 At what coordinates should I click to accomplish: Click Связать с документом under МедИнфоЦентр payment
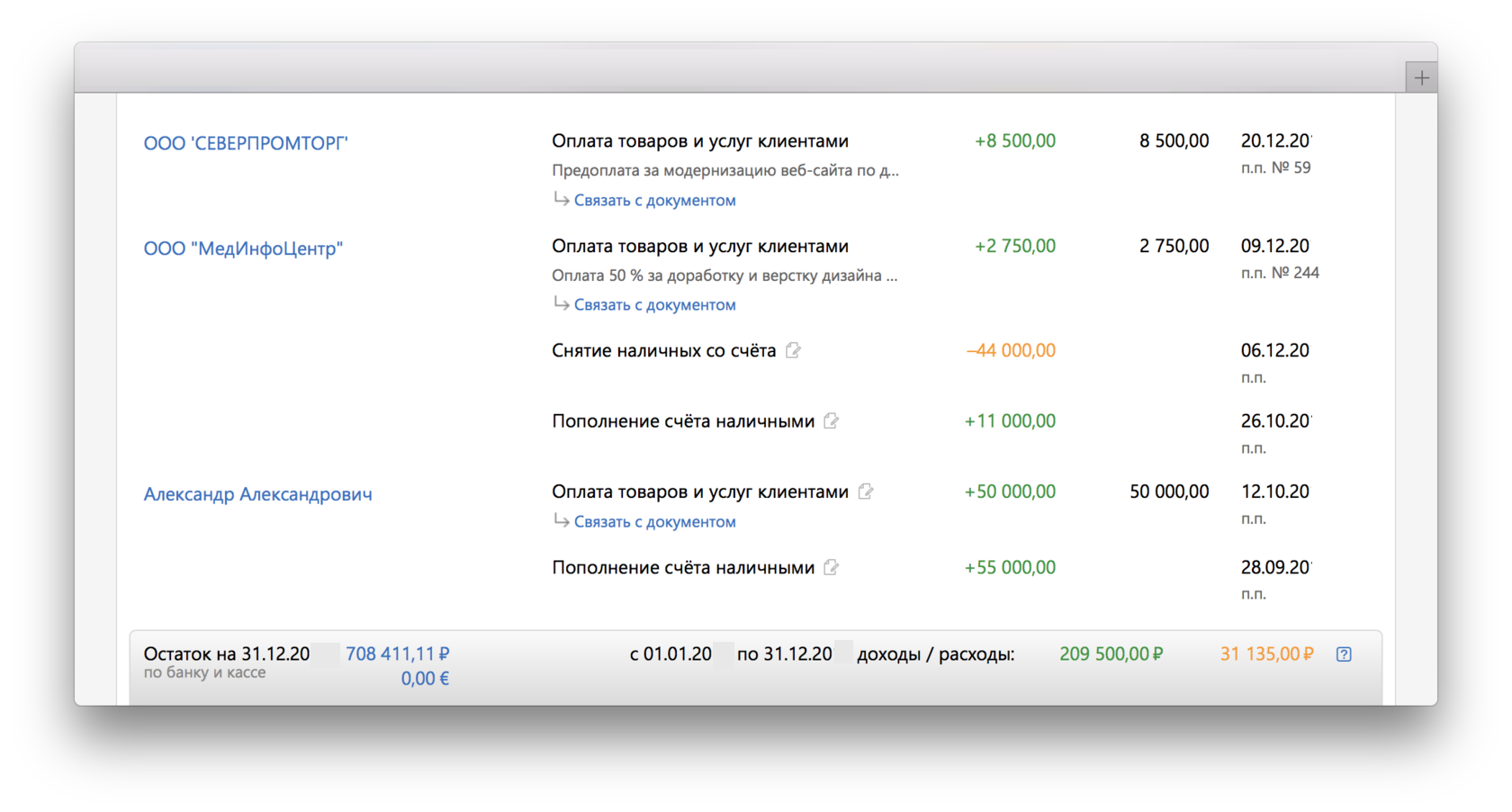point(654,305)
